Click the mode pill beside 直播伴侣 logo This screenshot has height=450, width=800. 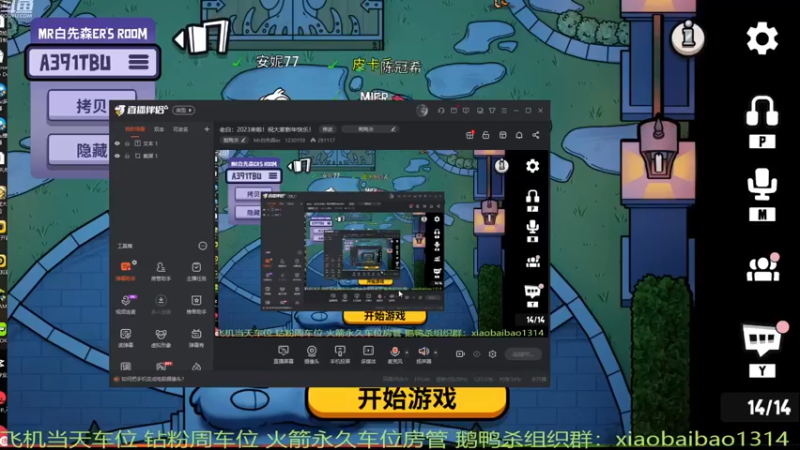coord(184,110)
